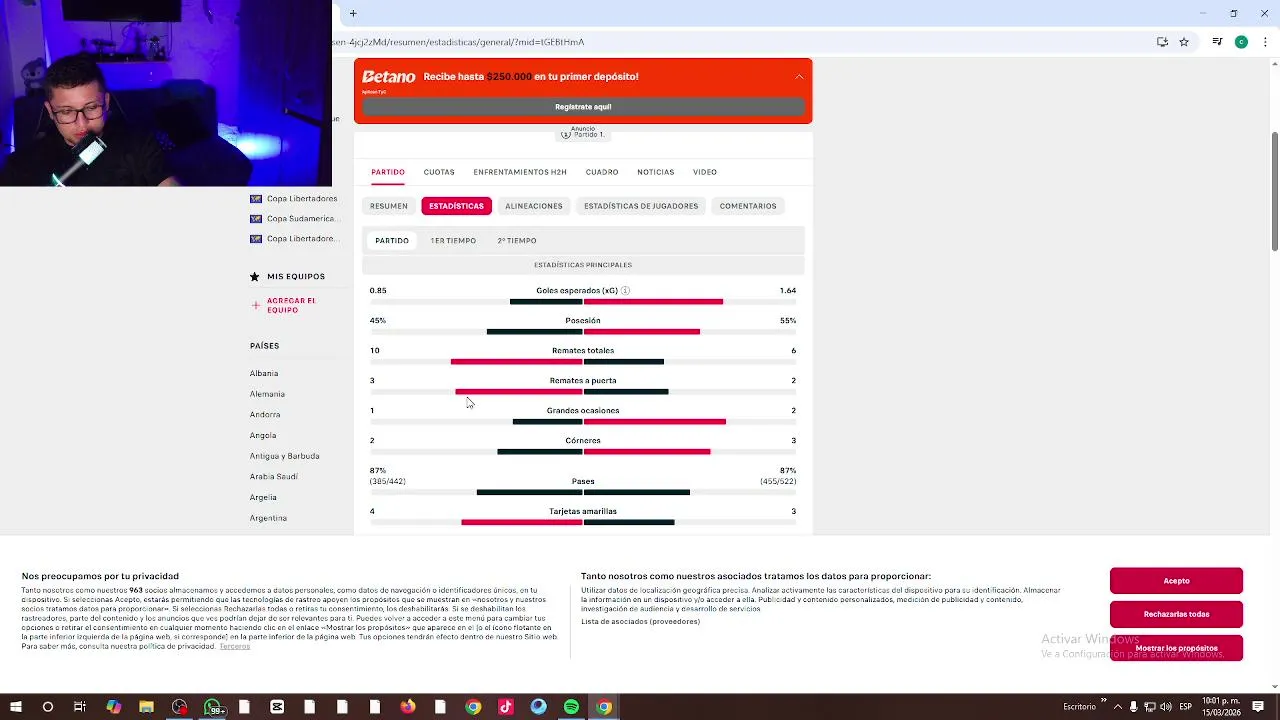Open ESTADÍSTICAS DE JUGADORES sub-tab
The width and height of the screenshot is (1280, 720).
641,206
